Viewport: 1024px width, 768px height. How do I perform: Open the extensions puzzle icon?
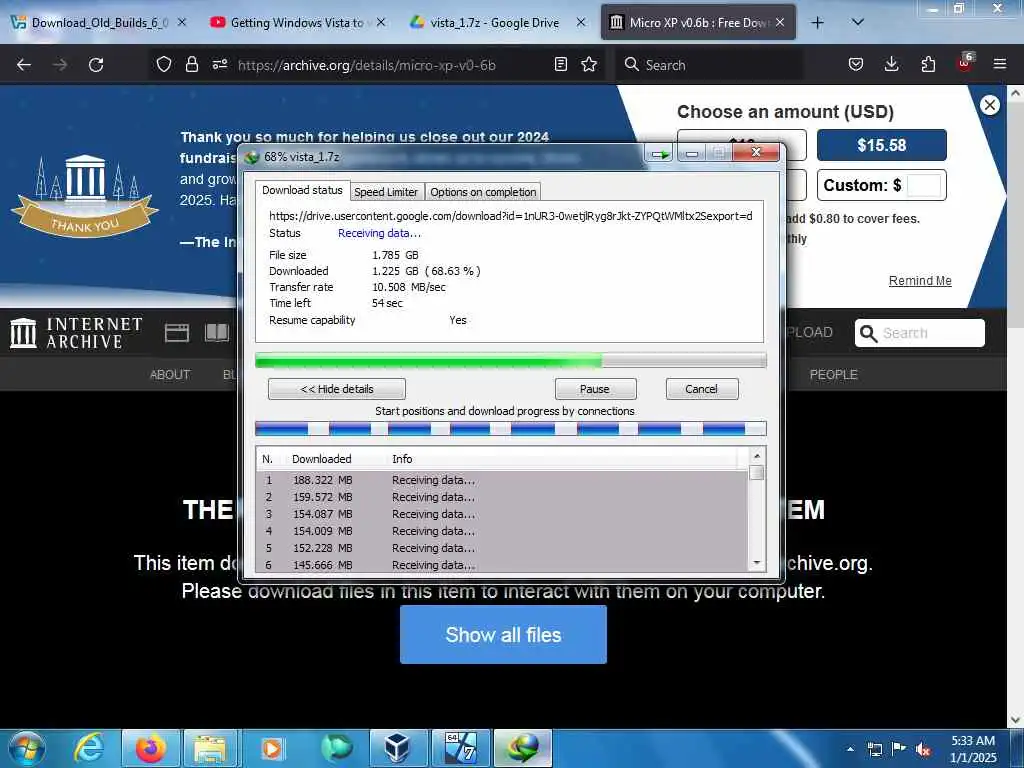(x=928, y=64)
